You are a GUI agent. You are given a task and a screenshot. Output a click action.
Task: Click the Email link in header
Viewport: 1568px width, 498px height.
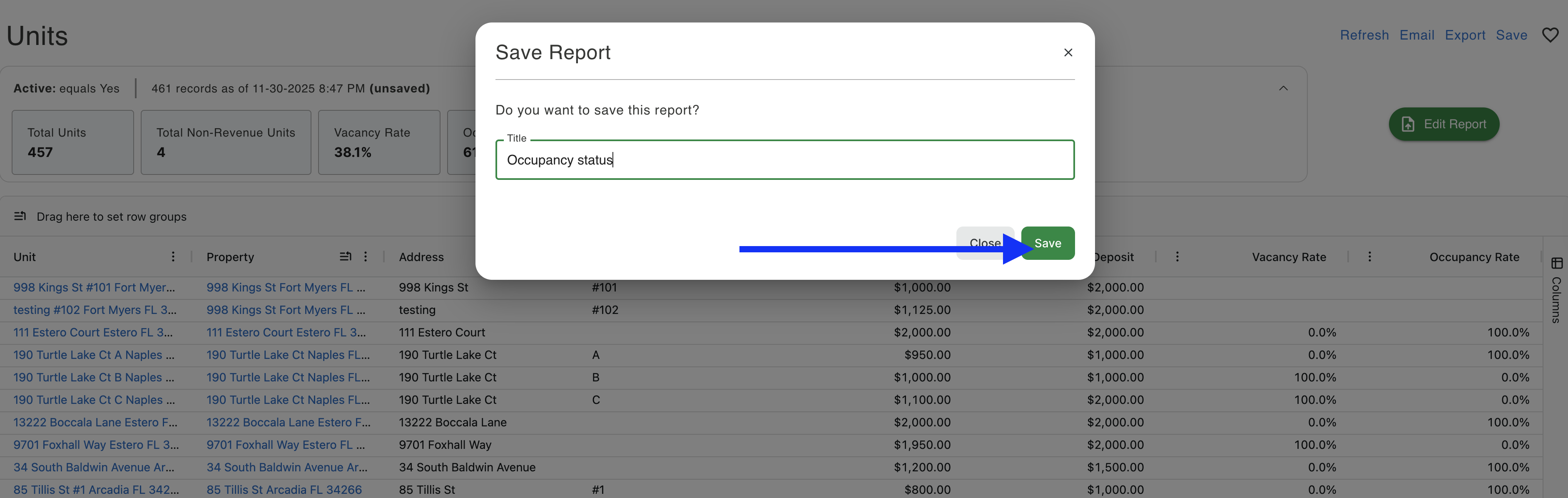[x=1416, y=35]
